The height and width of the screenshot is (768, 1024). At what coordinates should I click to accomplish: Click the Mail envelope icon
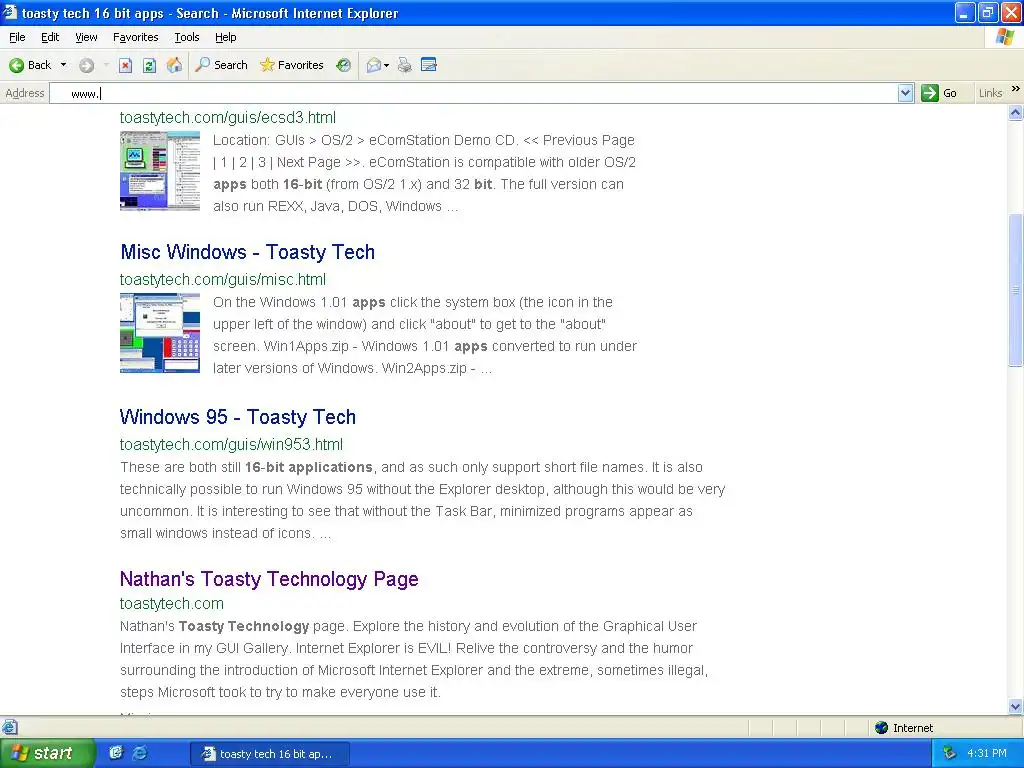point(374,65)
